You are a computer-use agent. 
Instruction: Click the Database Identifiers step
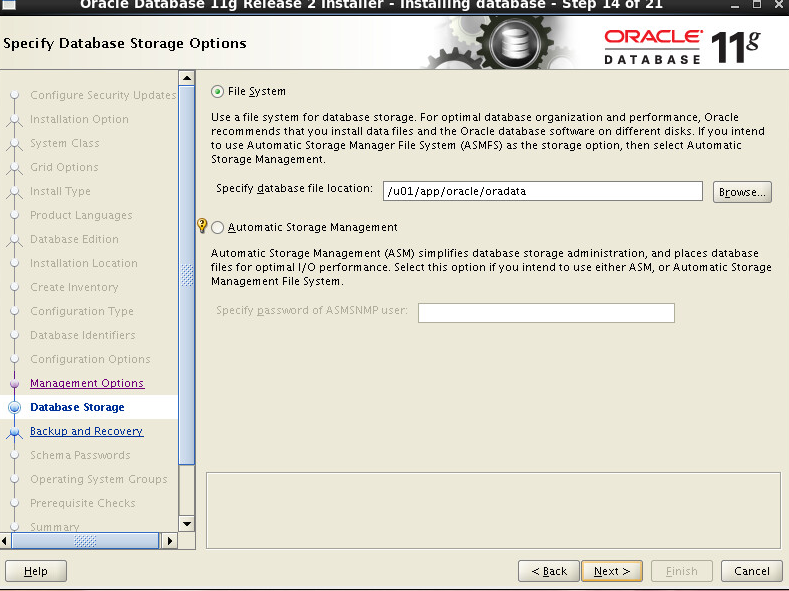tap(83, 335)
